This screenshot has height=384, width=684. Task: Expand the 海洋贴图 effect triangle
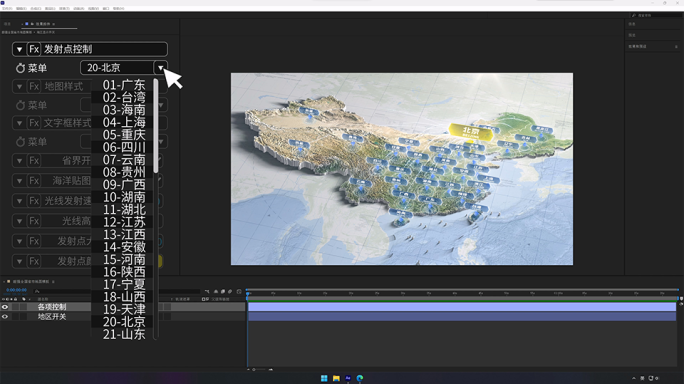tap(19, 181)
